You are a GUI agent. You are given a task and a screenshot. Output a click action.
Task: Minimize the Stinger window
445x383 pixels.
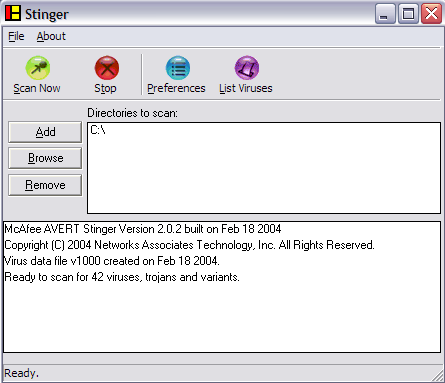(385, 14)
